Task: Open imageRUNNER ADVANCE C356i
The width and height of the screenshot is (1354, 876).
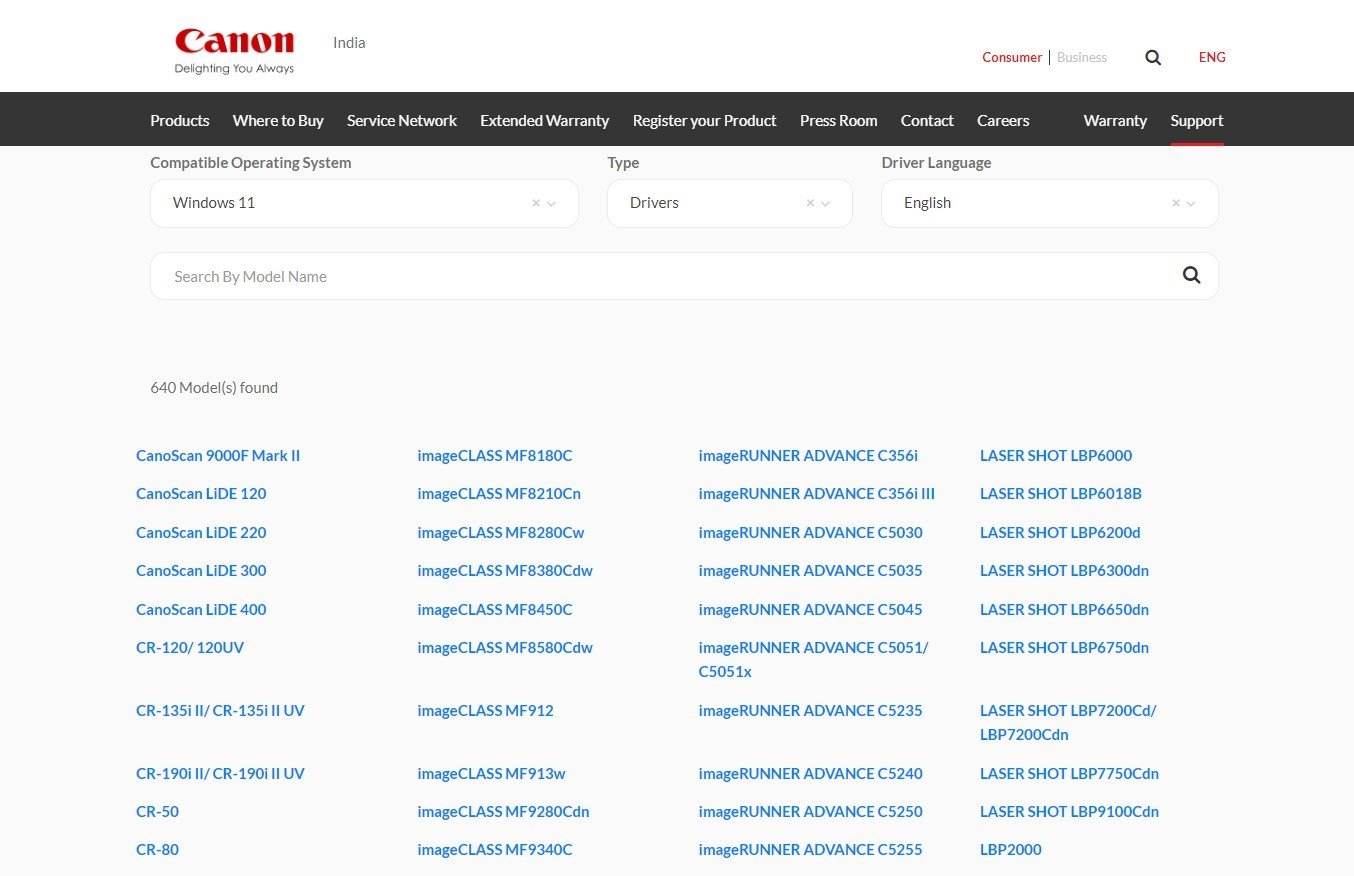Action: [x=808, y=455]
